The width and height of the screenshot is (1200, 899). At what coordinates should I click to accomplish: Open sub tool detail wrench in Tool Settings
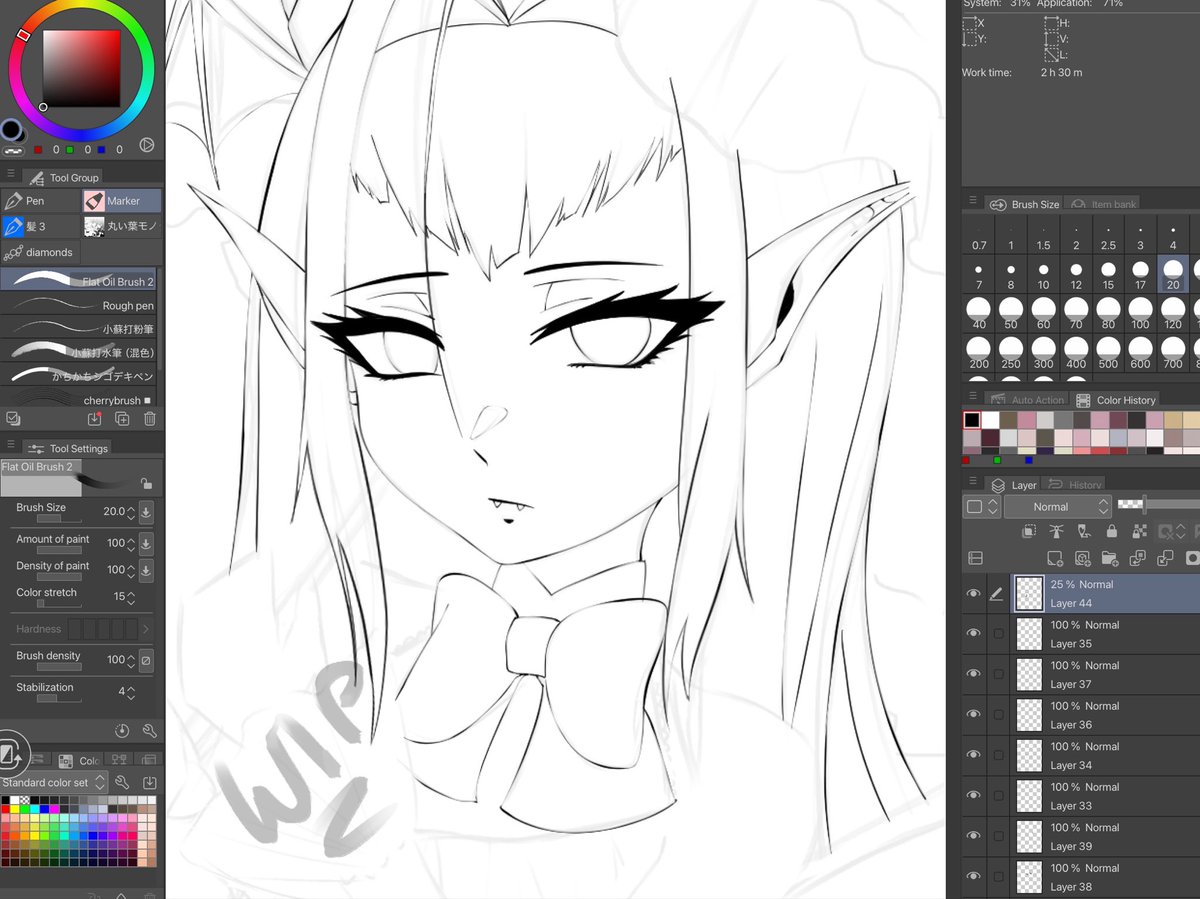click(x=149, y=731)
